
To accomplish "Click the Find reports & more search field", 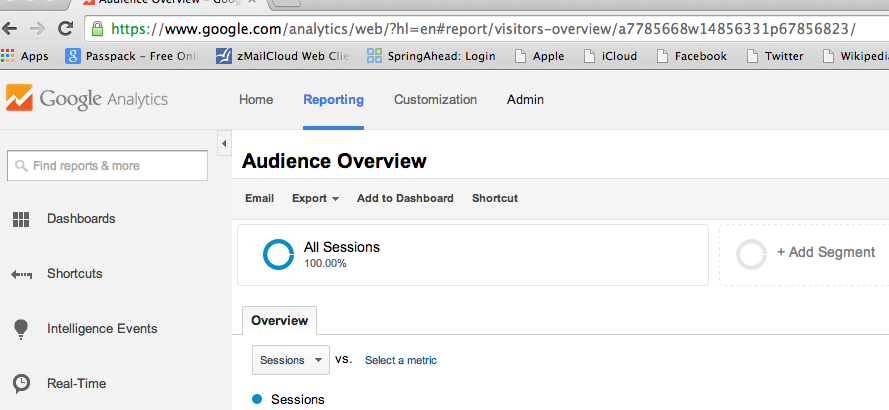I will (x=107, y=166).
